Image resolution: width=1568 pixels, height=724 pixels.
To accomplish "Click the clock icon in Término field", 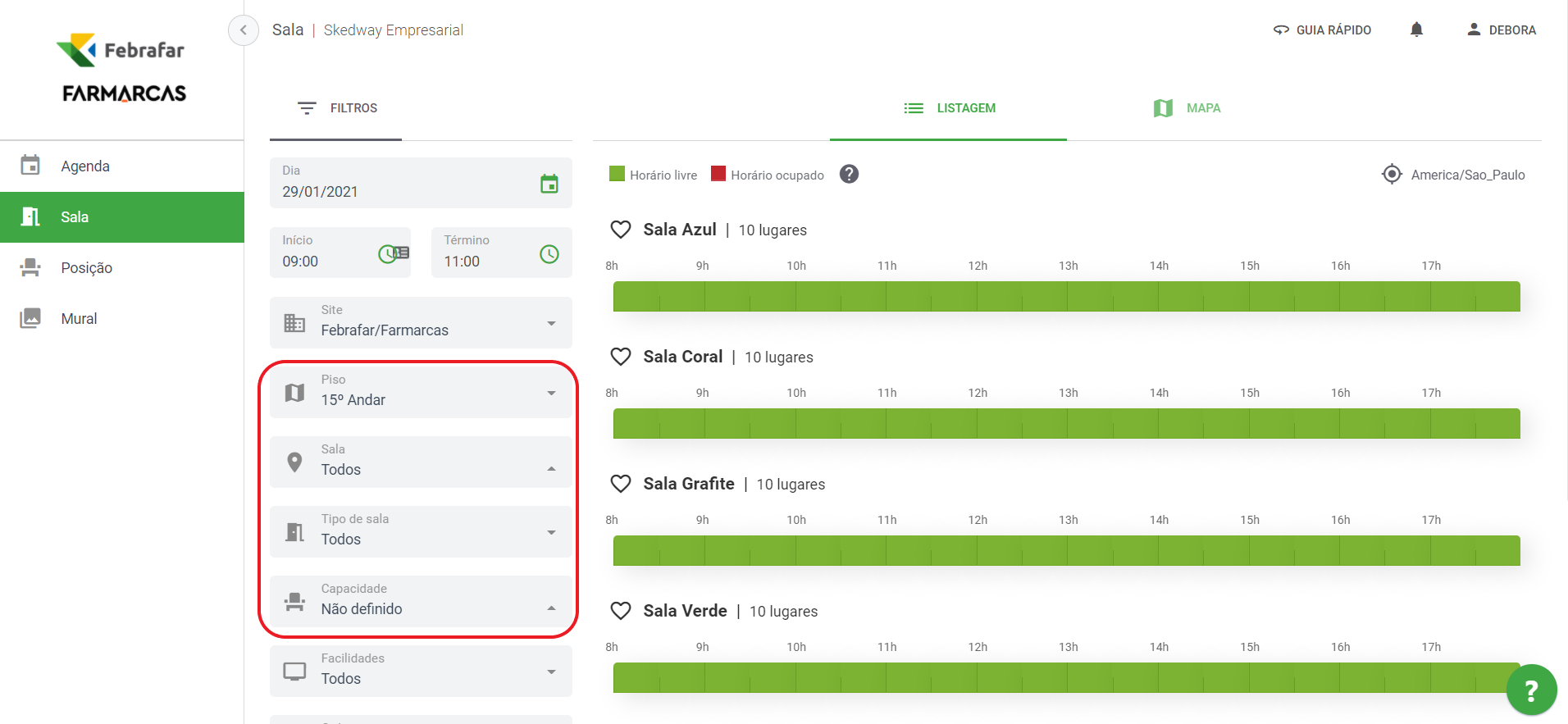I will click(549, 254).
